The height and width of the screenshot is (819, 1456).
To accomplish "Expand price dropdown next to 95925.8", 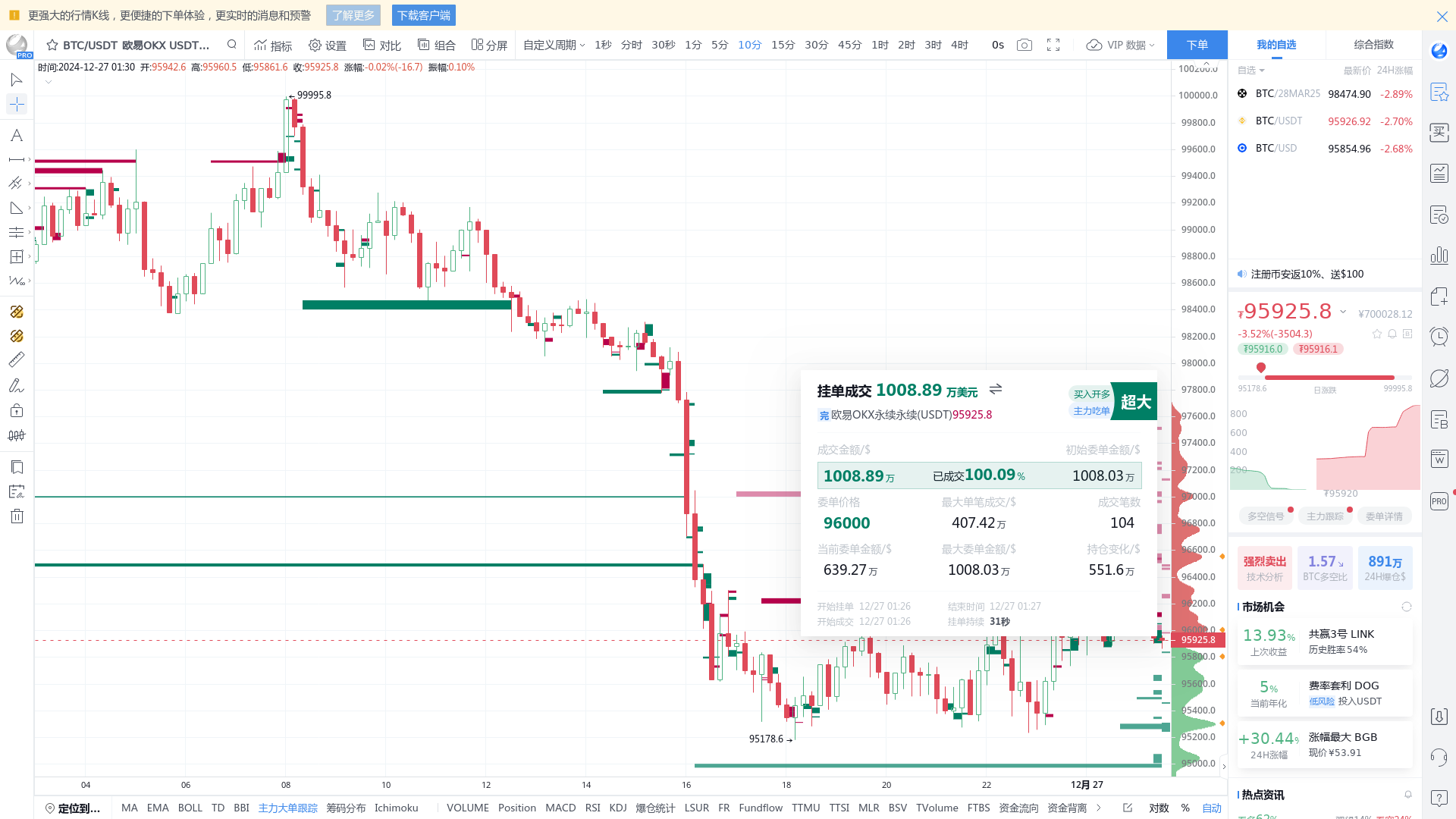I will (1343, 312).
